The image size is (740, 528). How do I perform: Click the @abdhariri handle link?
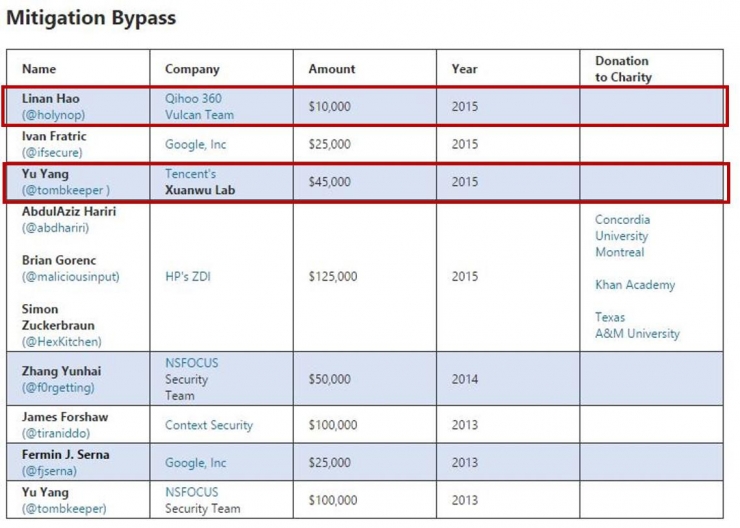[x=55, y=227]
